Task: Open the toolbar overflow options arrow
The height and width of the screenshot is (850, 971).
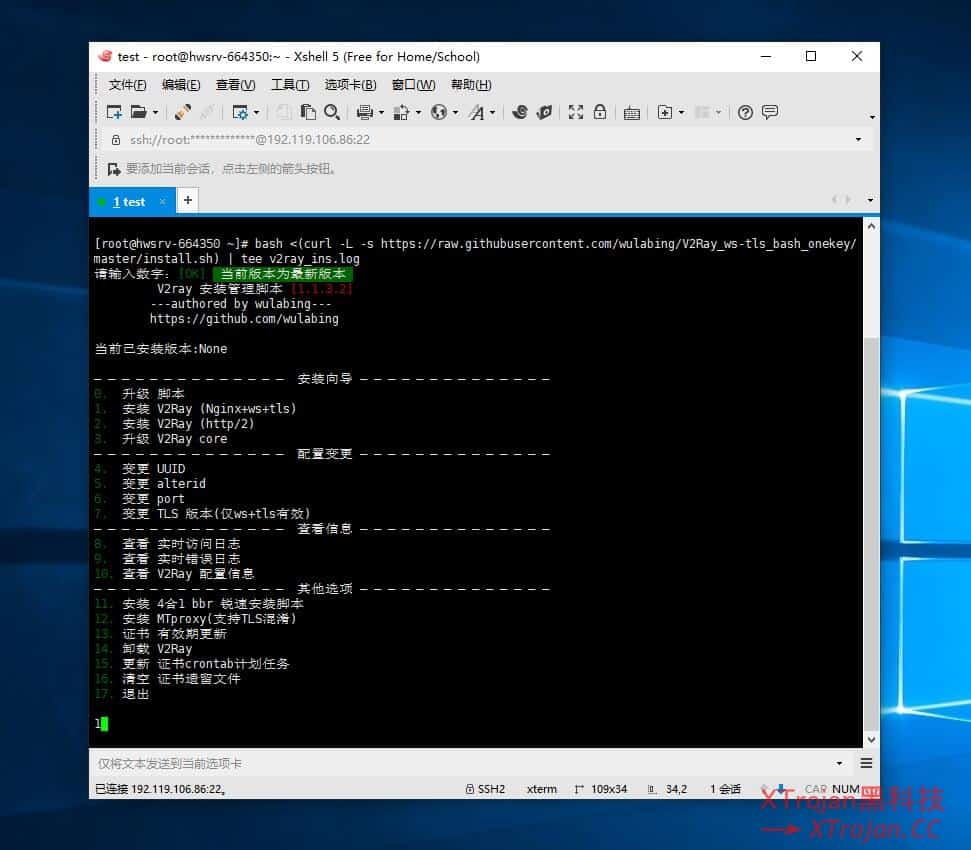Action: point(872,117)
